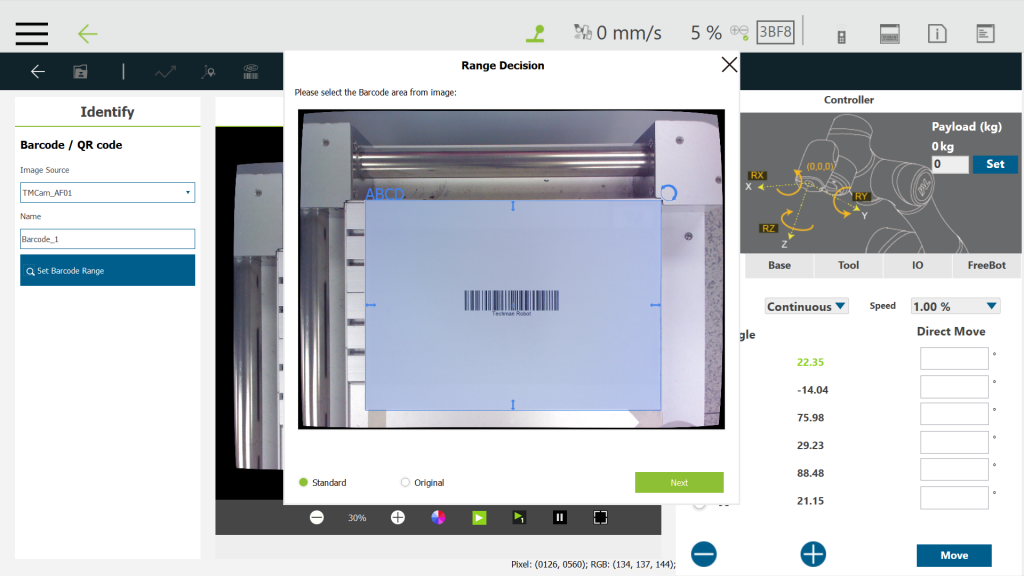Open the hamburger main menu

tap(32, 33)
